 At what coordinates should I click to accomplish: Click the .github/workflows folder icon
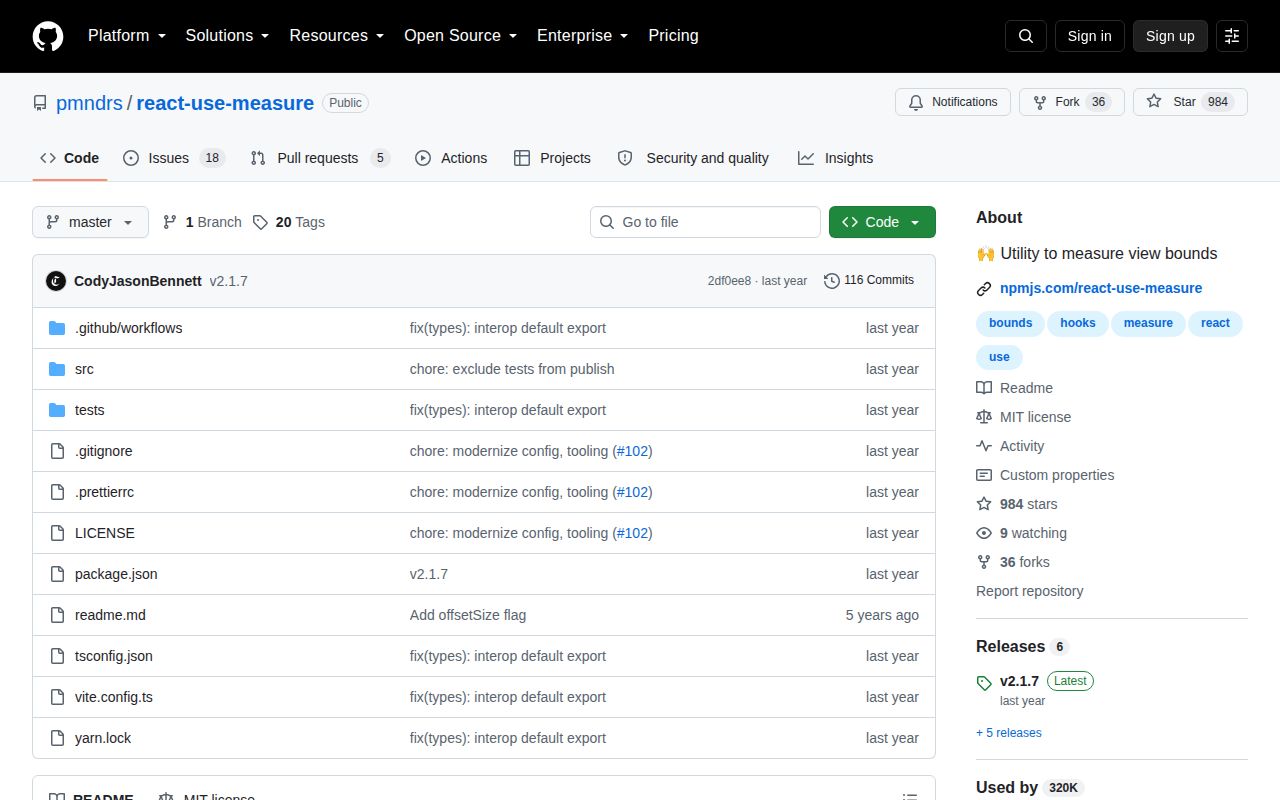click(57, 328)
